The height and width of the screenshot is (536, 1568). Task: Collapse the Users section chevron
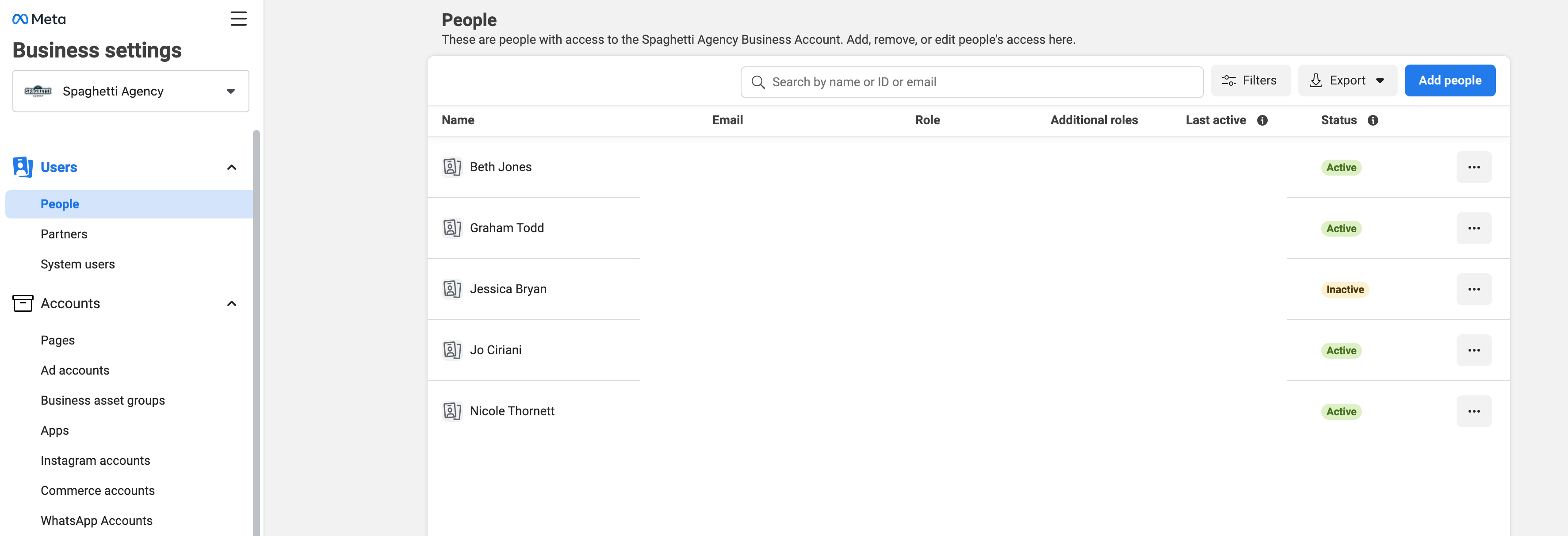(231, 167)
